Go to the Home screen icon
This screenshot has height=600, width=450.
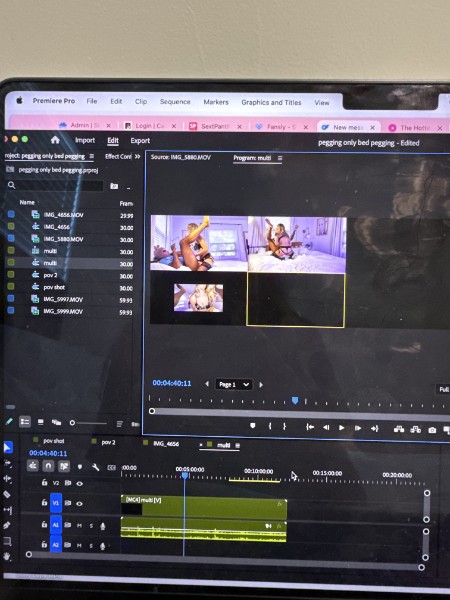[55, 140]
